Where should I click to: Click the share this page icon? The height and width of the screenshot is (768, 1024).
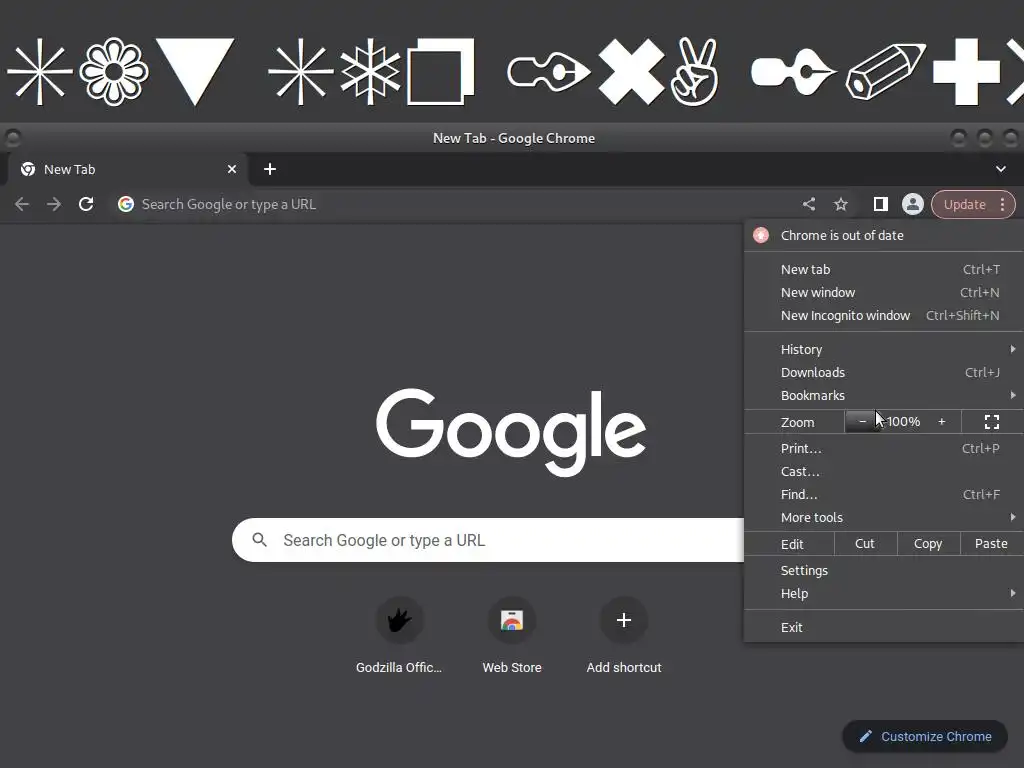click(x=808, y=204)
